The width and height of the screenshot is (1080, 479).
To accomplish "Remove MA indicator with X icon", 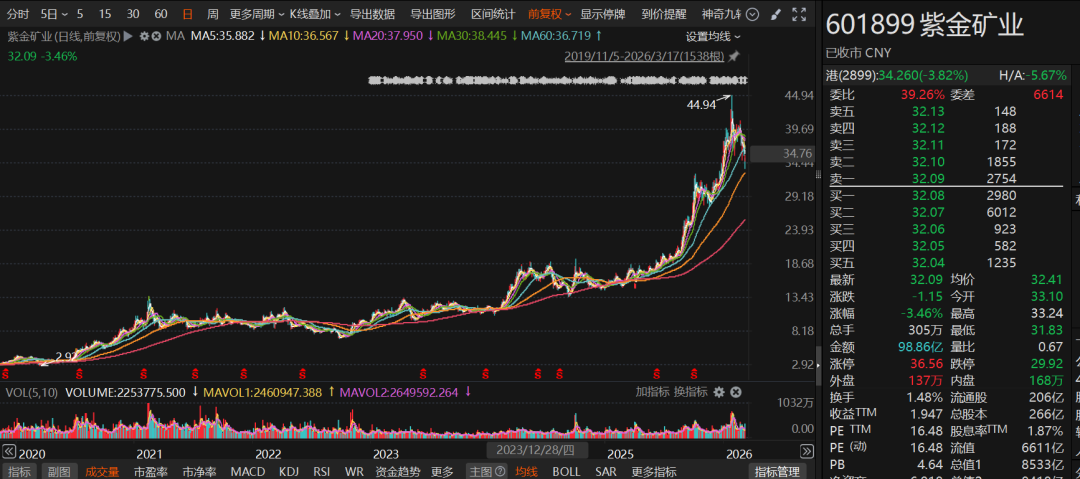I will (x=156, y=36).
